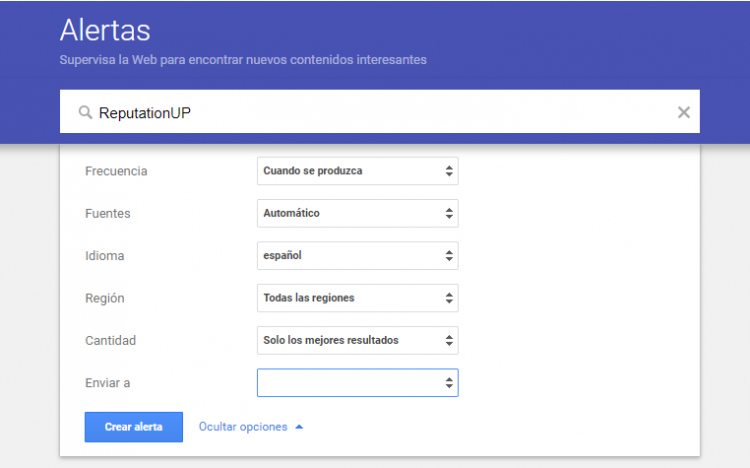Click the Enviar a label
Viewport: 750px width, 468px height.
click(108, 383)
